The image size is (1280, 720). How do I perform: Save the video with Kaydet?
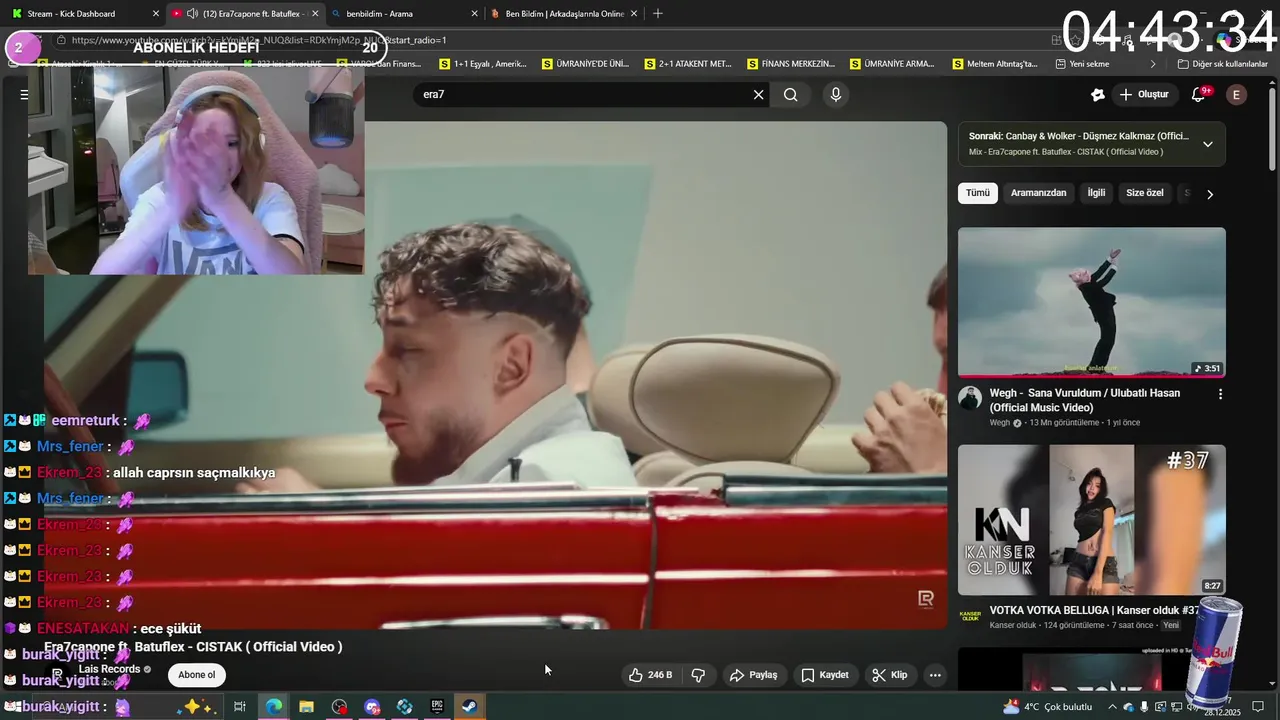(x=824, y=675)
